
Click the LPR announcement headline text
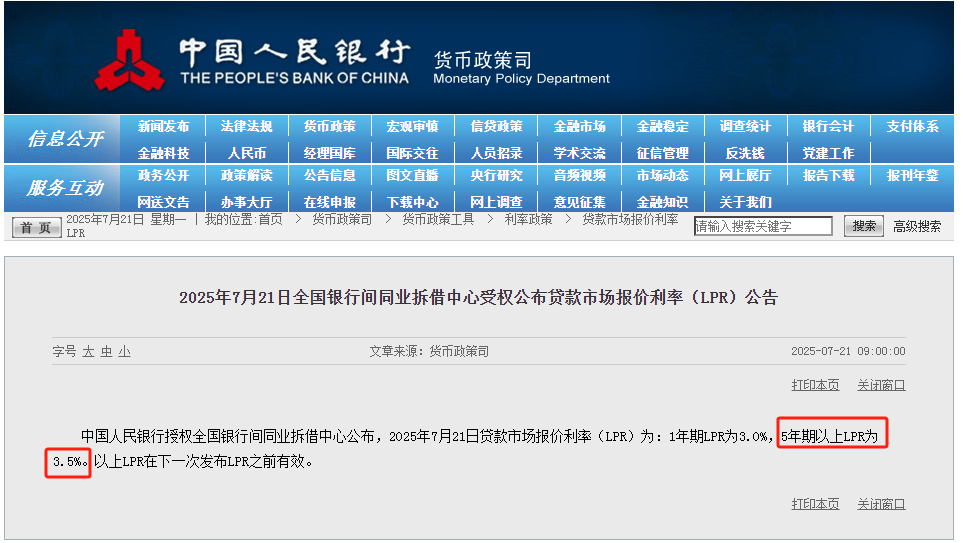[478, 298]
